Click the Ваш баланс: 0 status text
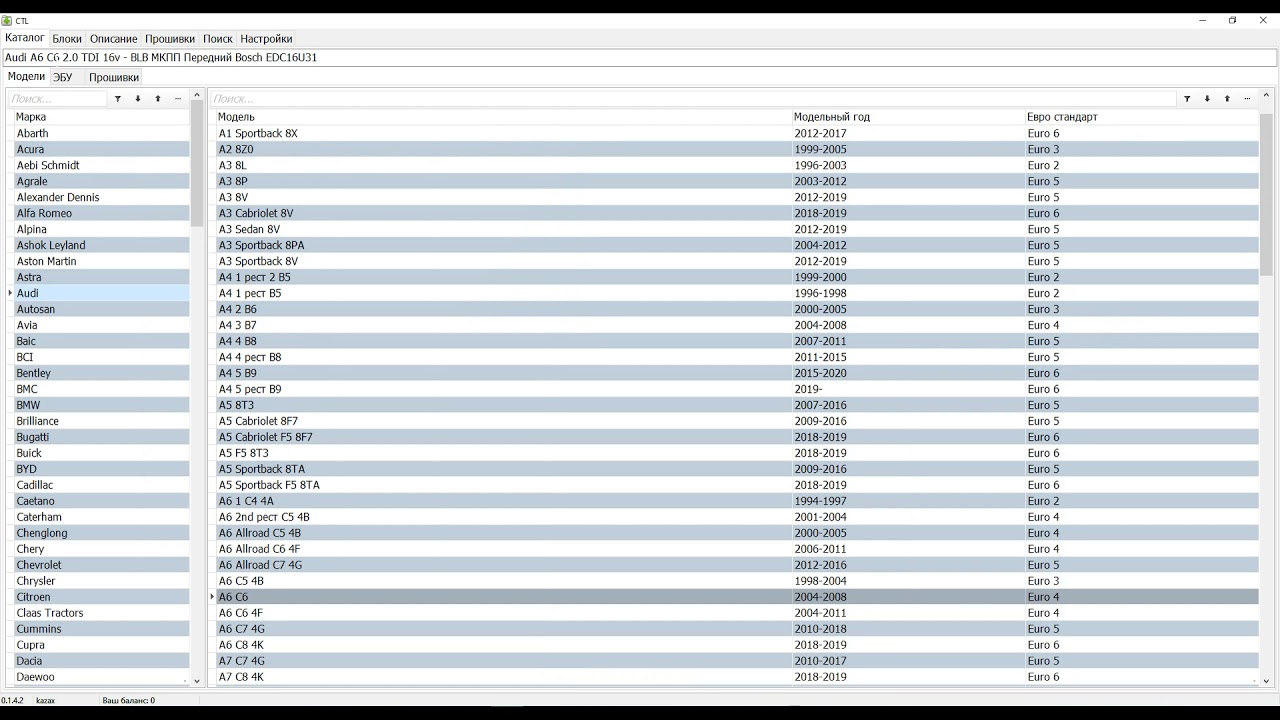This screenshot has width=1280, height=720. click(128, 701)
